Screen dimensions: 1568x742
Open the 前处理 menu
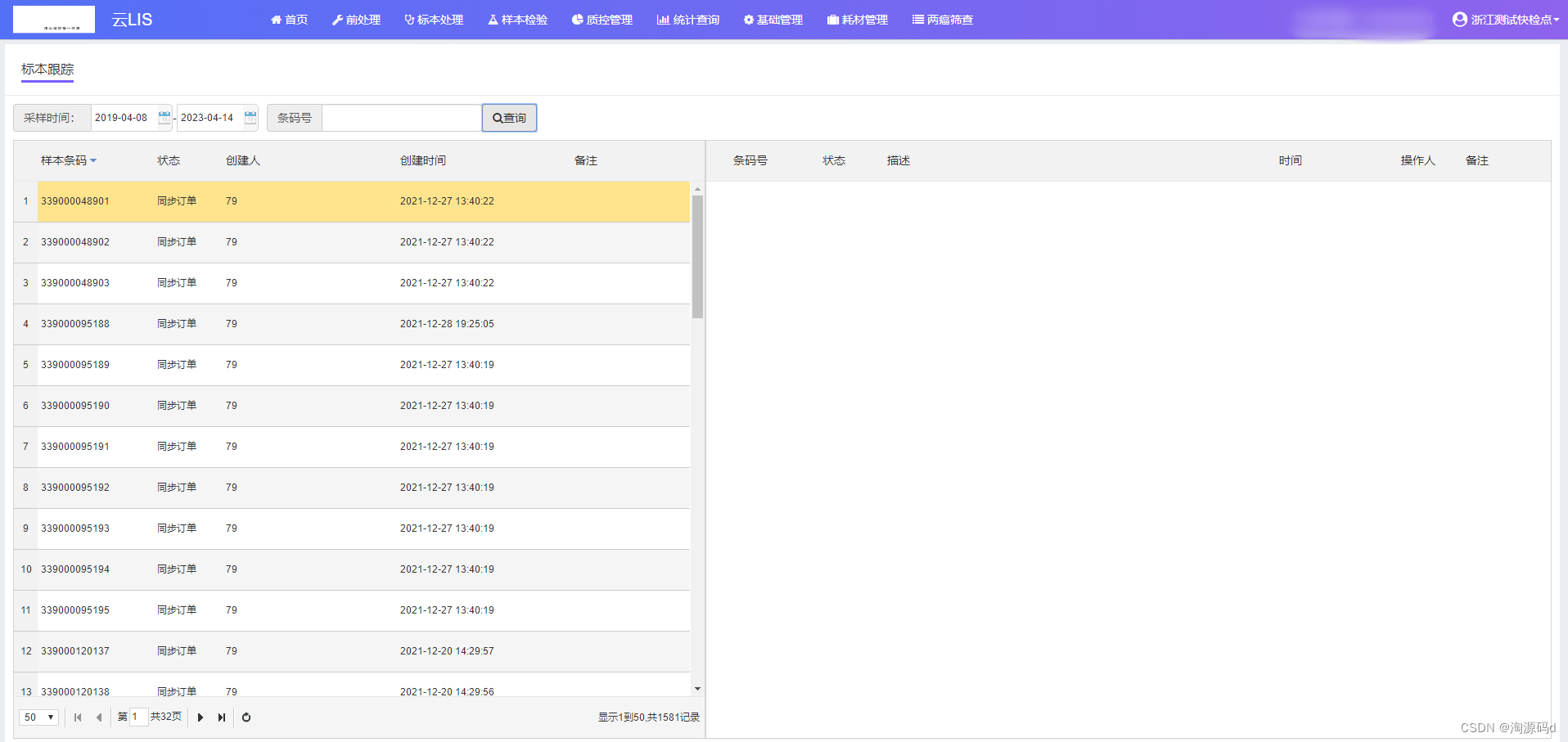tap(356, 20)
